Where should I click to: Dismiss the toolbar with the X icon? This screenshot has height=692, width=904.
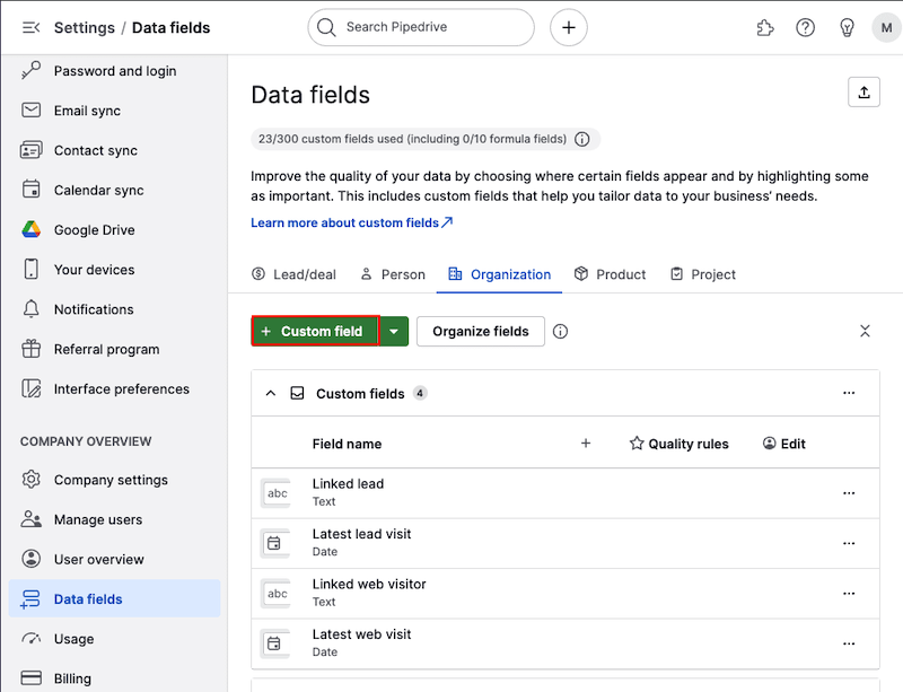865,331
